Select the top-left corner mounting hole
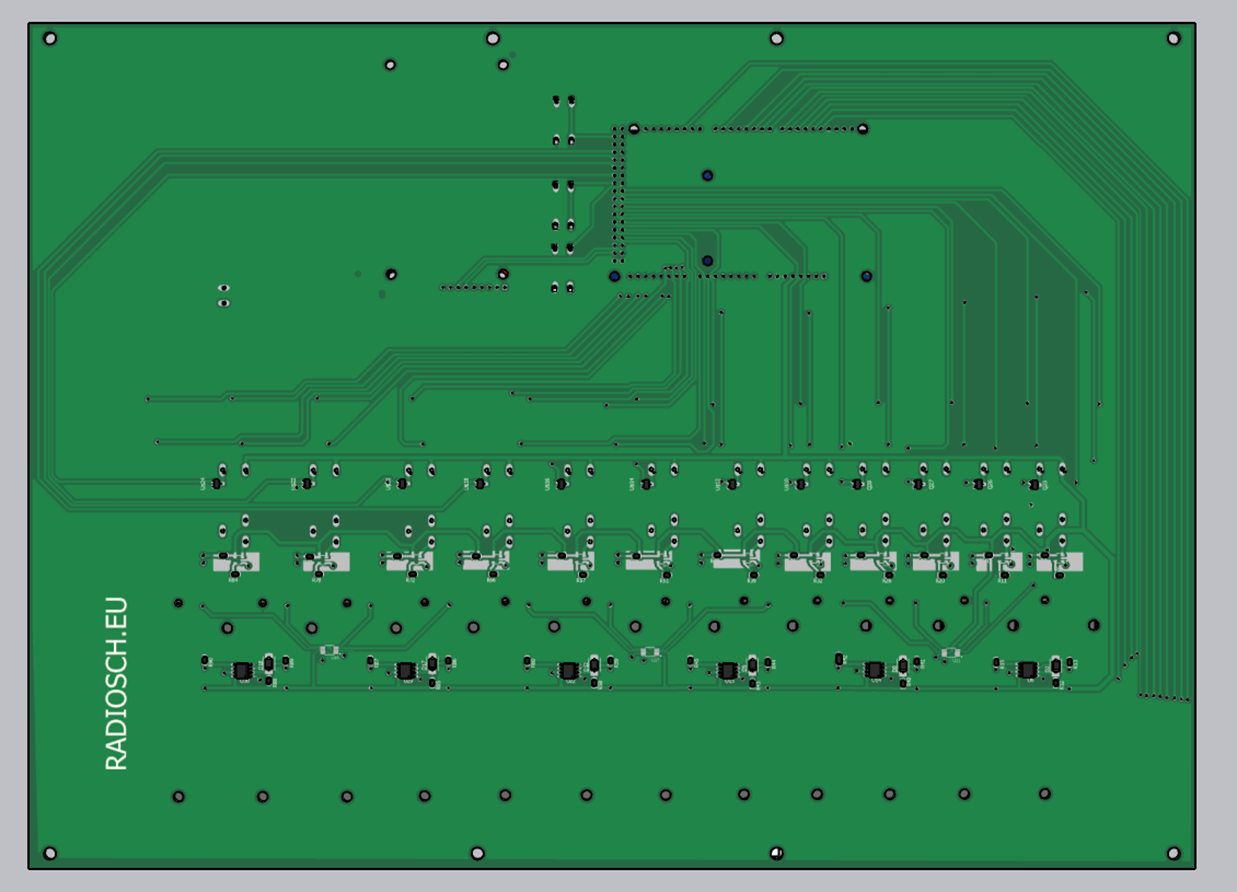 point(50,39)
